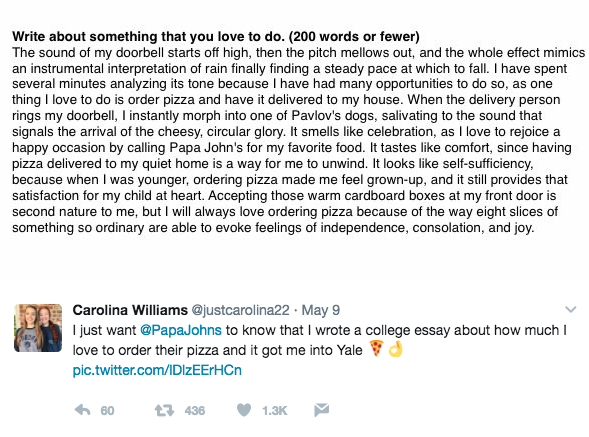
Task: Click the Carolina Williams display name
Action: [x=130, y=310]
